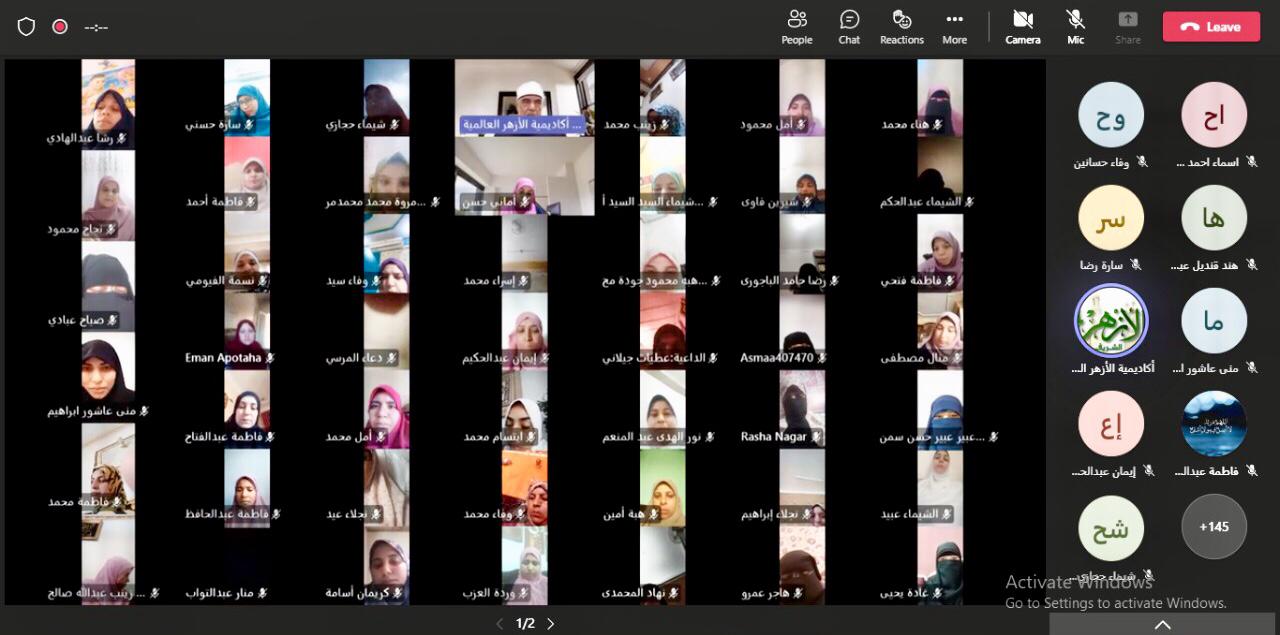This screenshot has width=1280, height=635.
Task: Click the سر participant avatar
Action: coord(1111,218)
